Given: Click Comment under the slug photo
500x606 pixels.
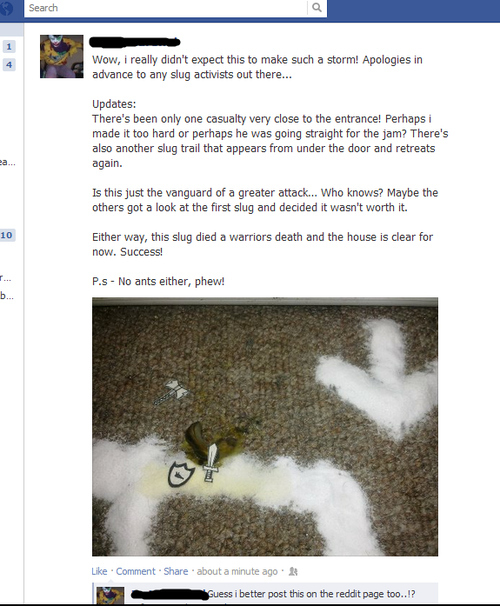Looking at the screenshot, I should click(x=136, y=571).
